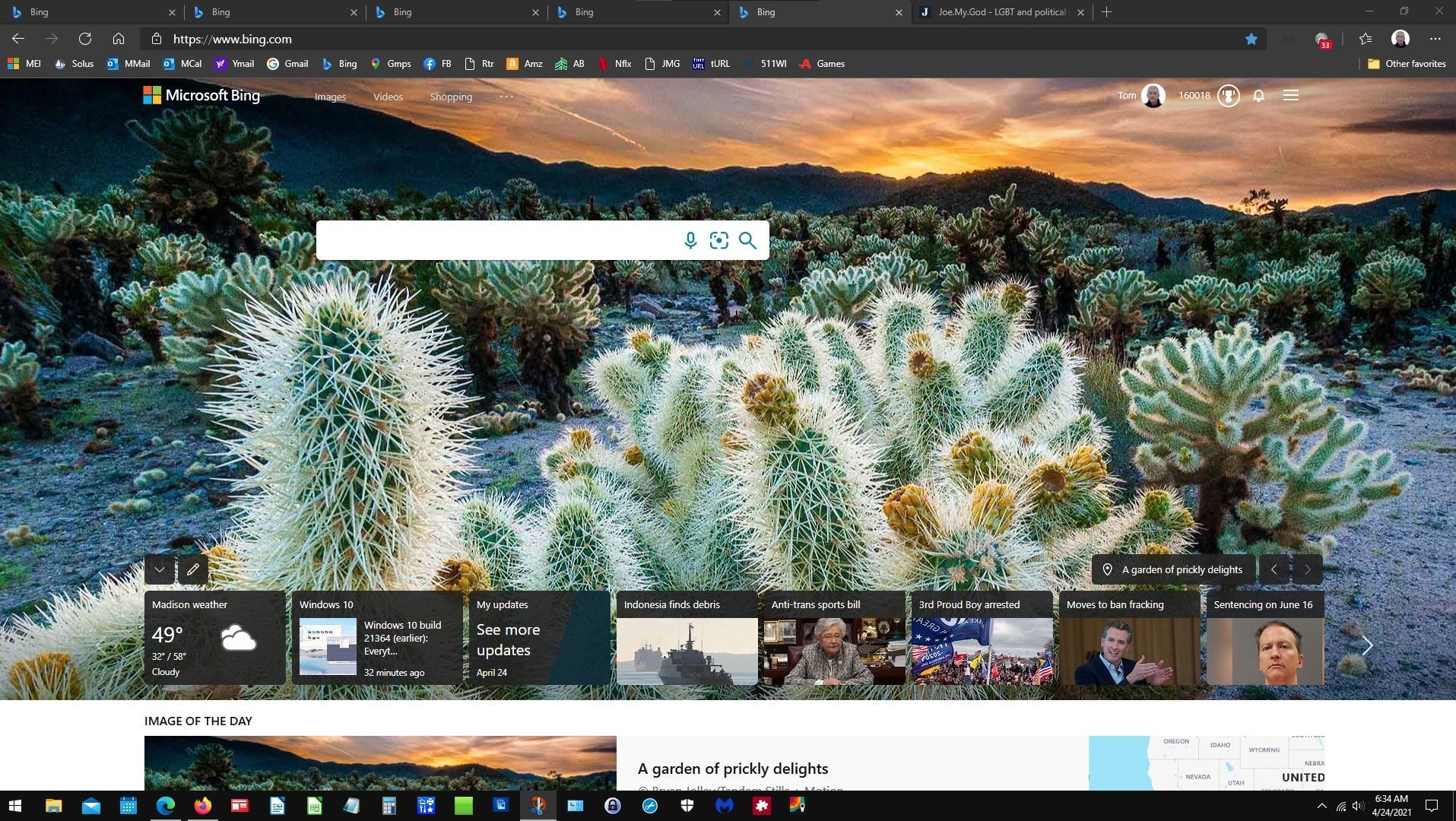Screen dimensions: 1456x821
Task: Expand more search options via the ellipsis
Action: [506, 97]
